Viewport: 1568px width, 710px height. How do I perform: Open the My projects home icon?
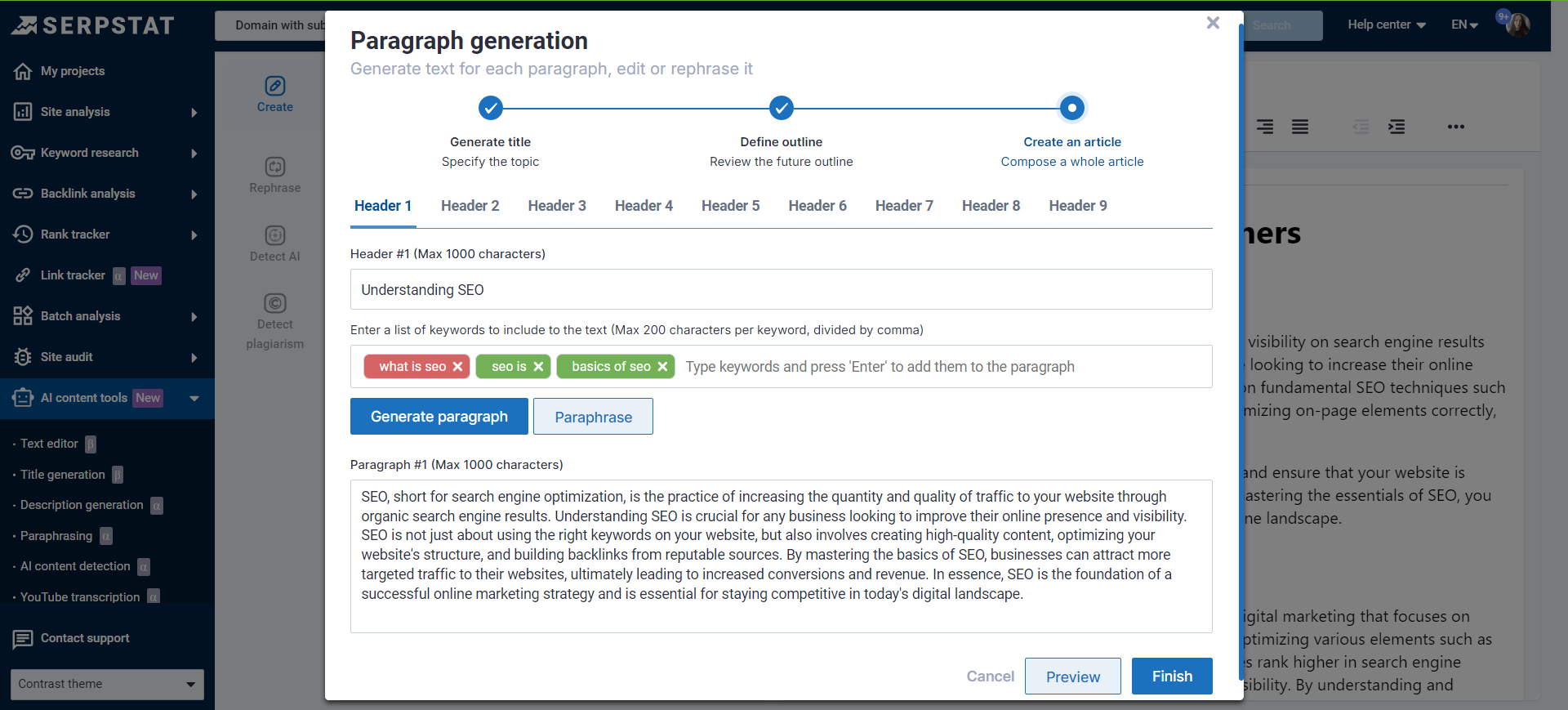pyautogui.click(x=23, y=71)
